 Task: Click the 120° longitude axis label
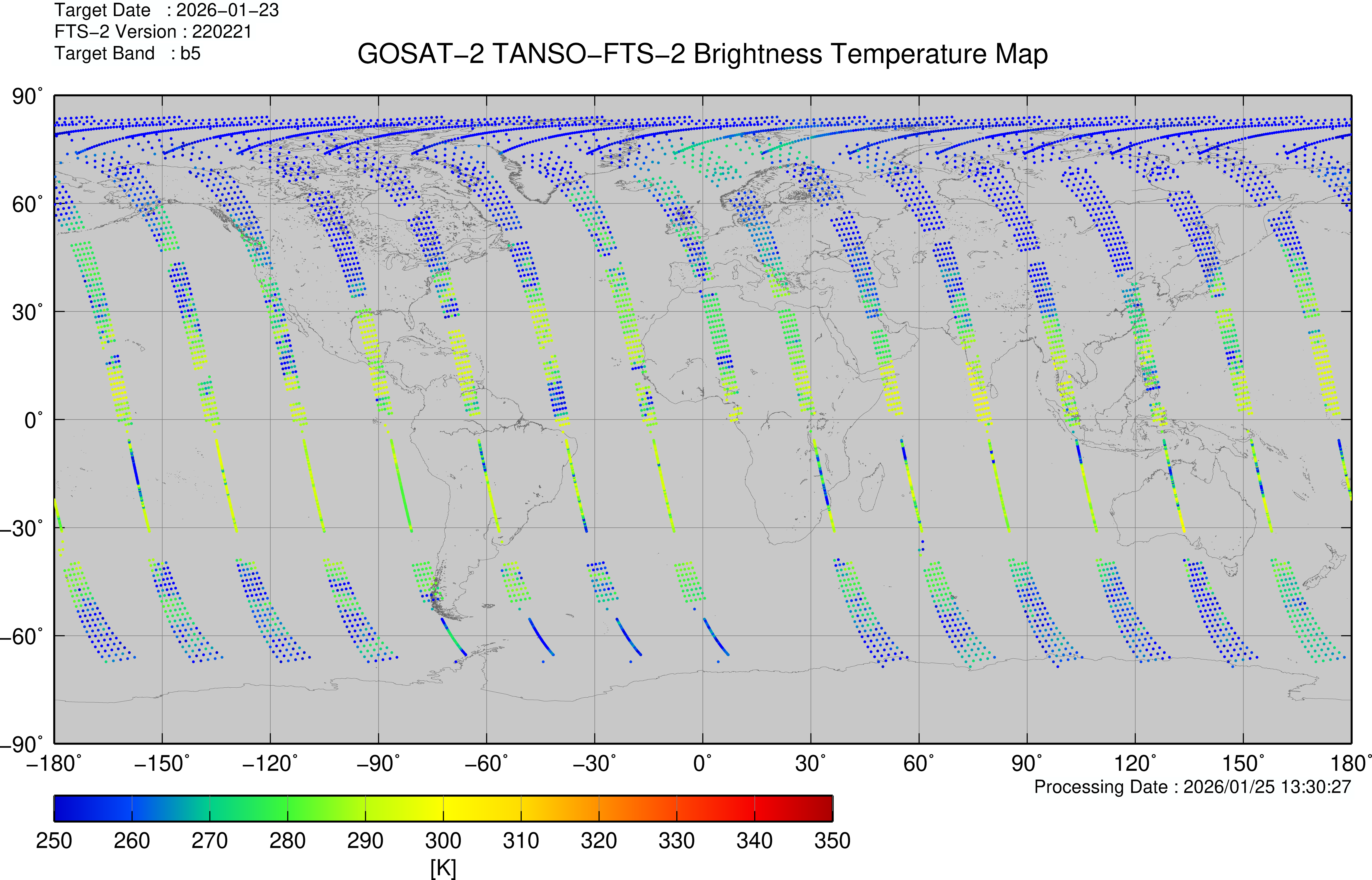click(1134, 763)
